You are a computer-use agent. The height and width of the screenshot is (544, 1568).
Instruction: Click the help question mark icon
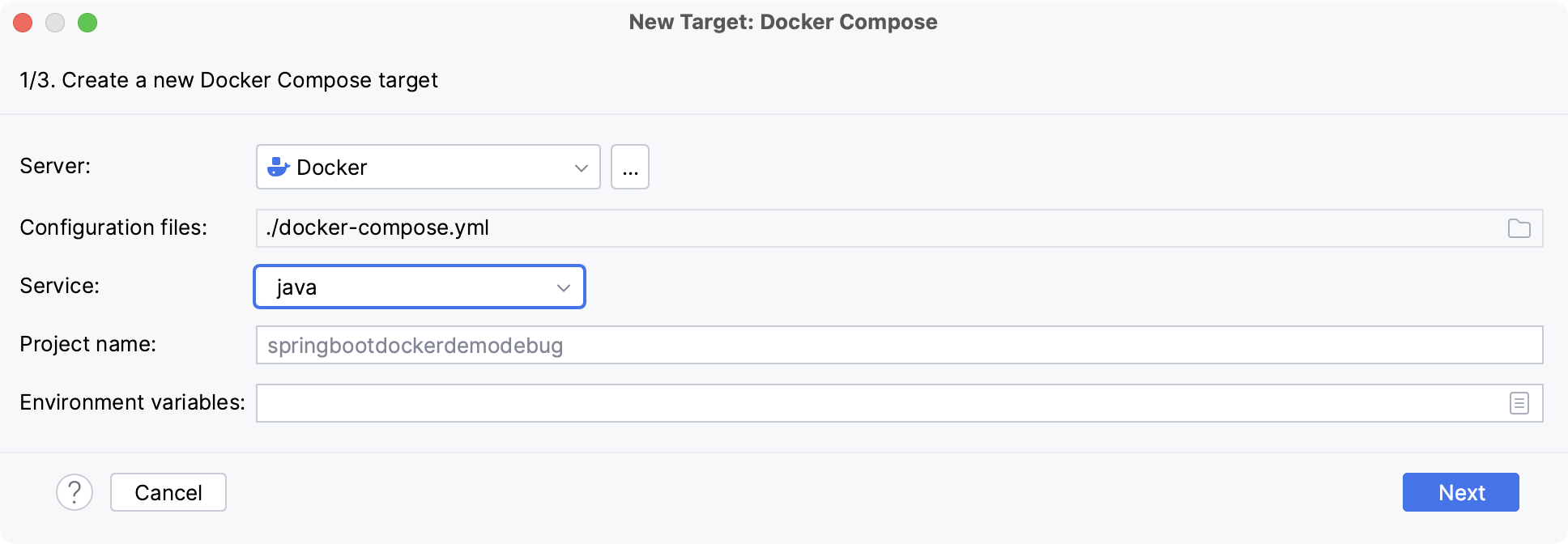point(75,492)
